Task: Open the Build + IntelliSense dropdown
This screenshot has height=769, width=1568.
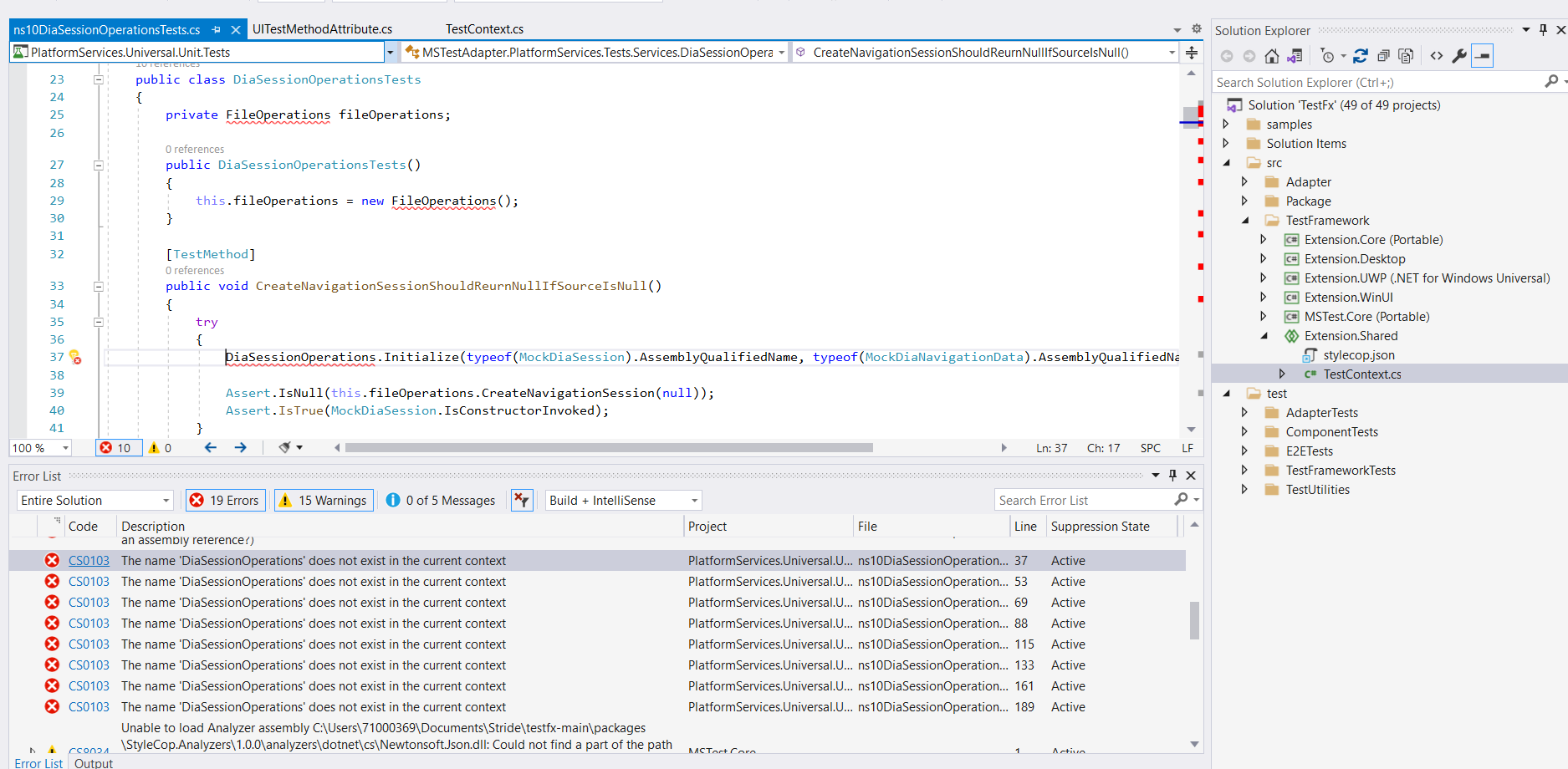Action: 623,500
